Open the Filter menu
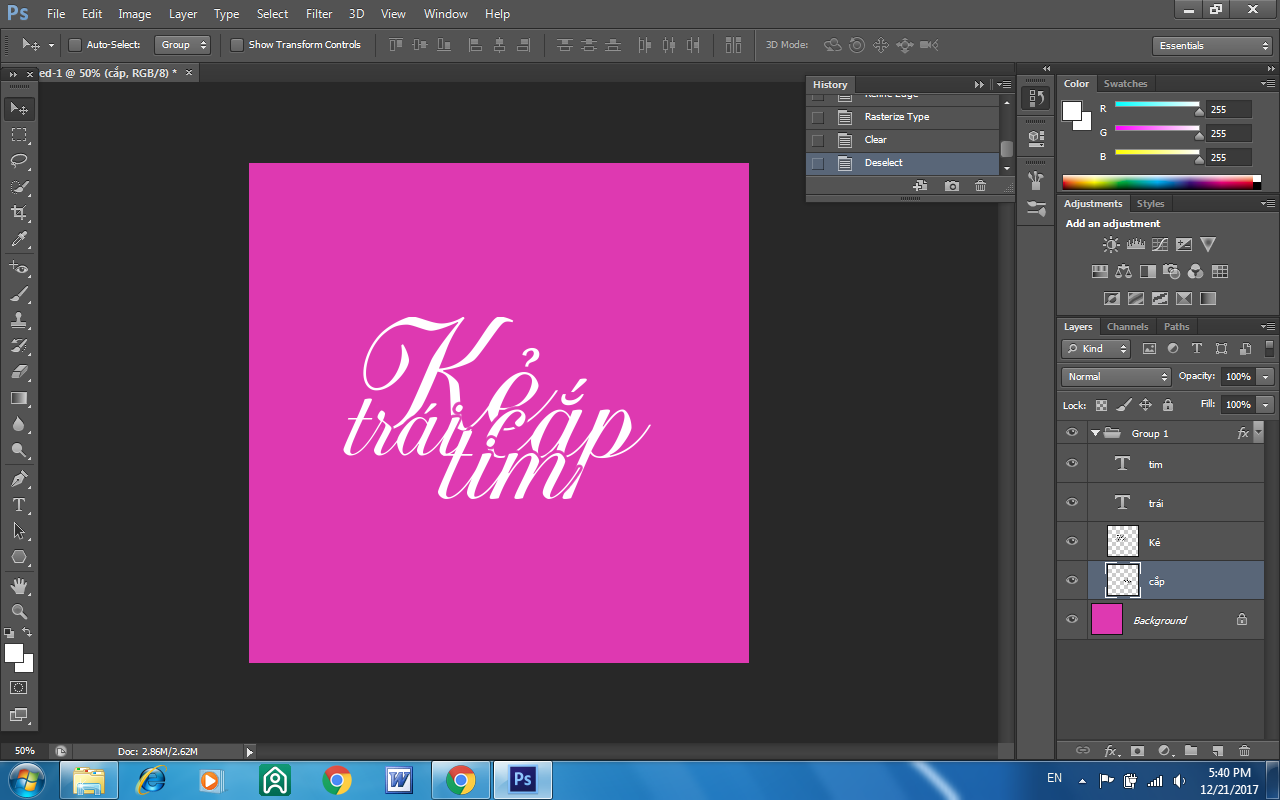1280x800 pixels. tap(319, 14)
